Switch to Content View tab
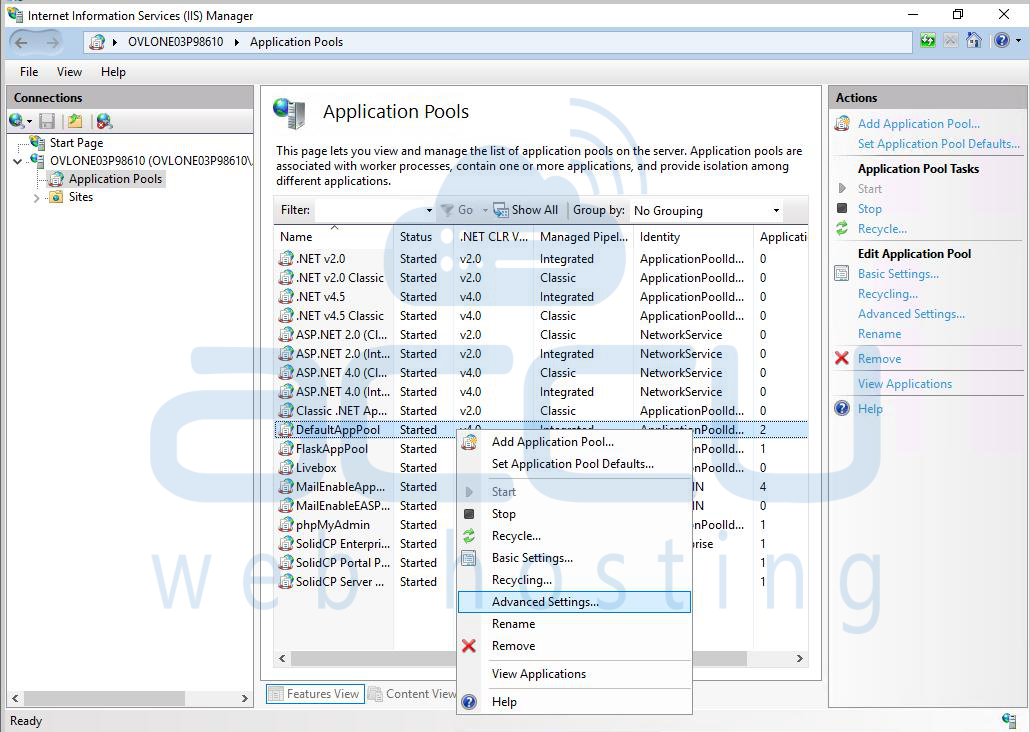The height and width of the screenshot is (732, 1030). click(x=412, y=694)
